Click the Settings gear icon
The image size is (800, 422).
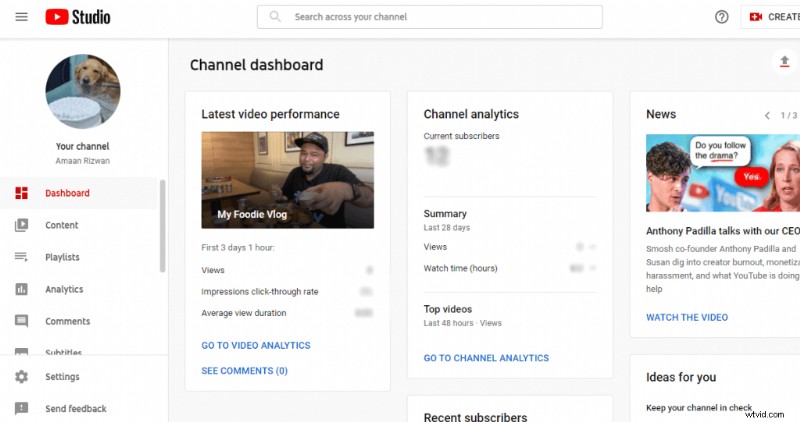(21, 377)
